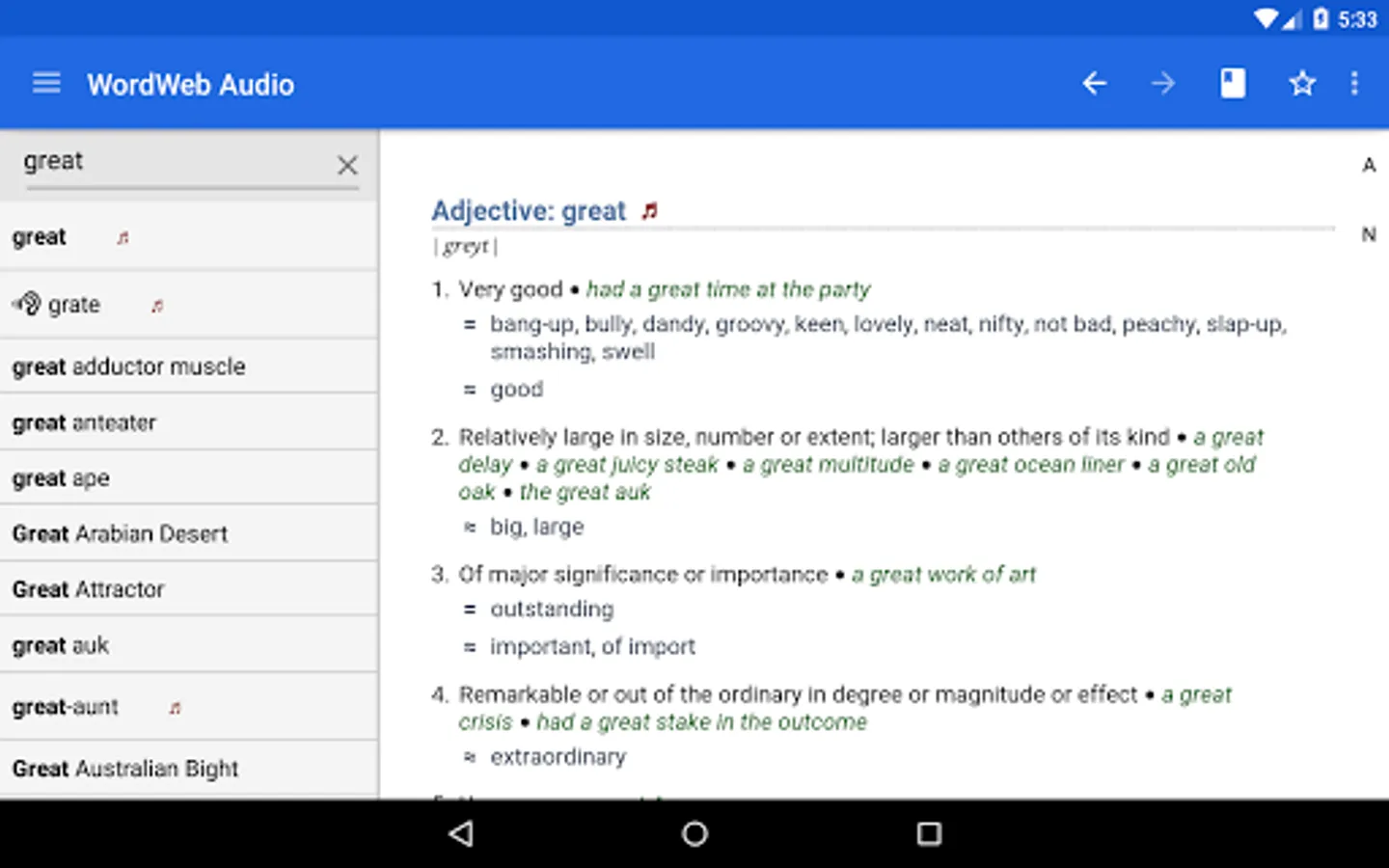Tap the 'WordWeb Audio' app title
This screenshot has height=868, width=1389.
pos(191,85)
